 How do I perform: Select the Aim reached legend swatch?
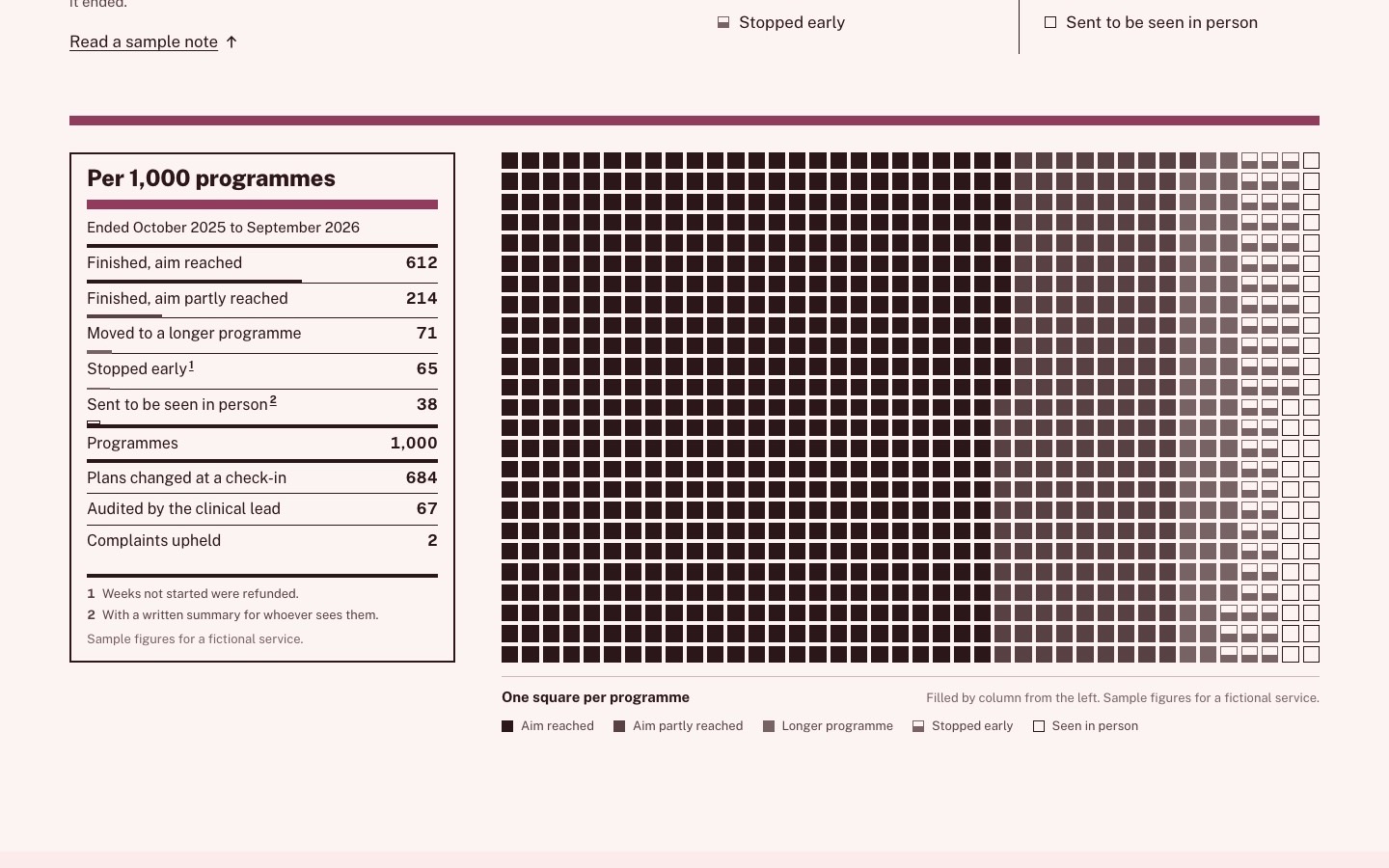point(507,726)
